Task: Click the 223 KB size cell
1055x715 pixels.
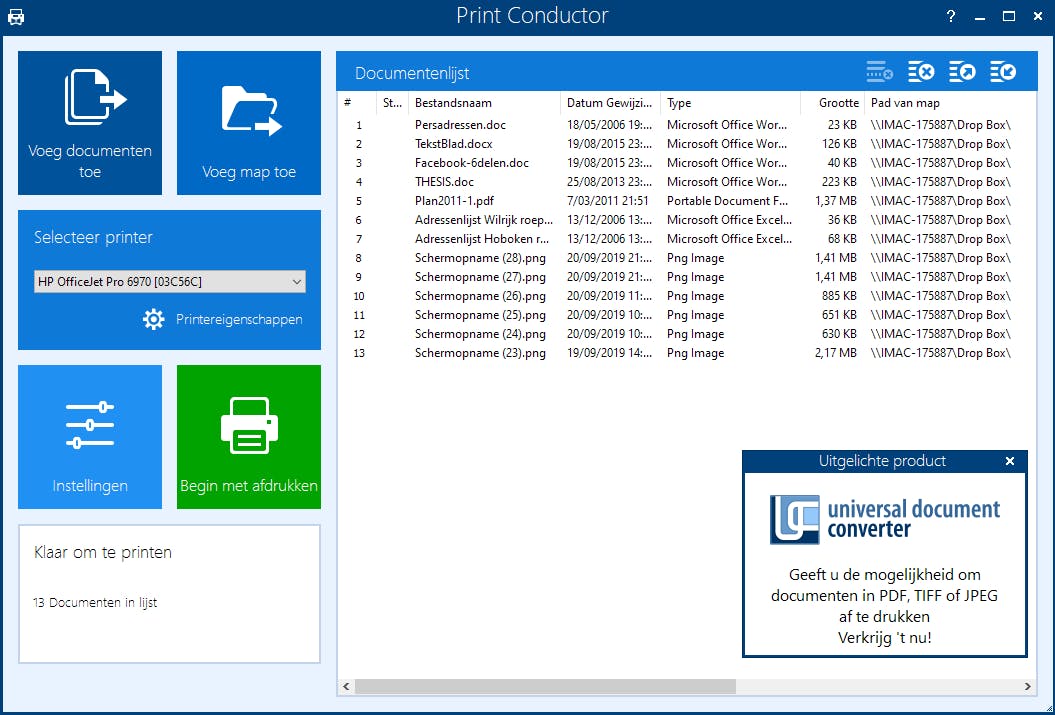Action: [x=839, y=182]
